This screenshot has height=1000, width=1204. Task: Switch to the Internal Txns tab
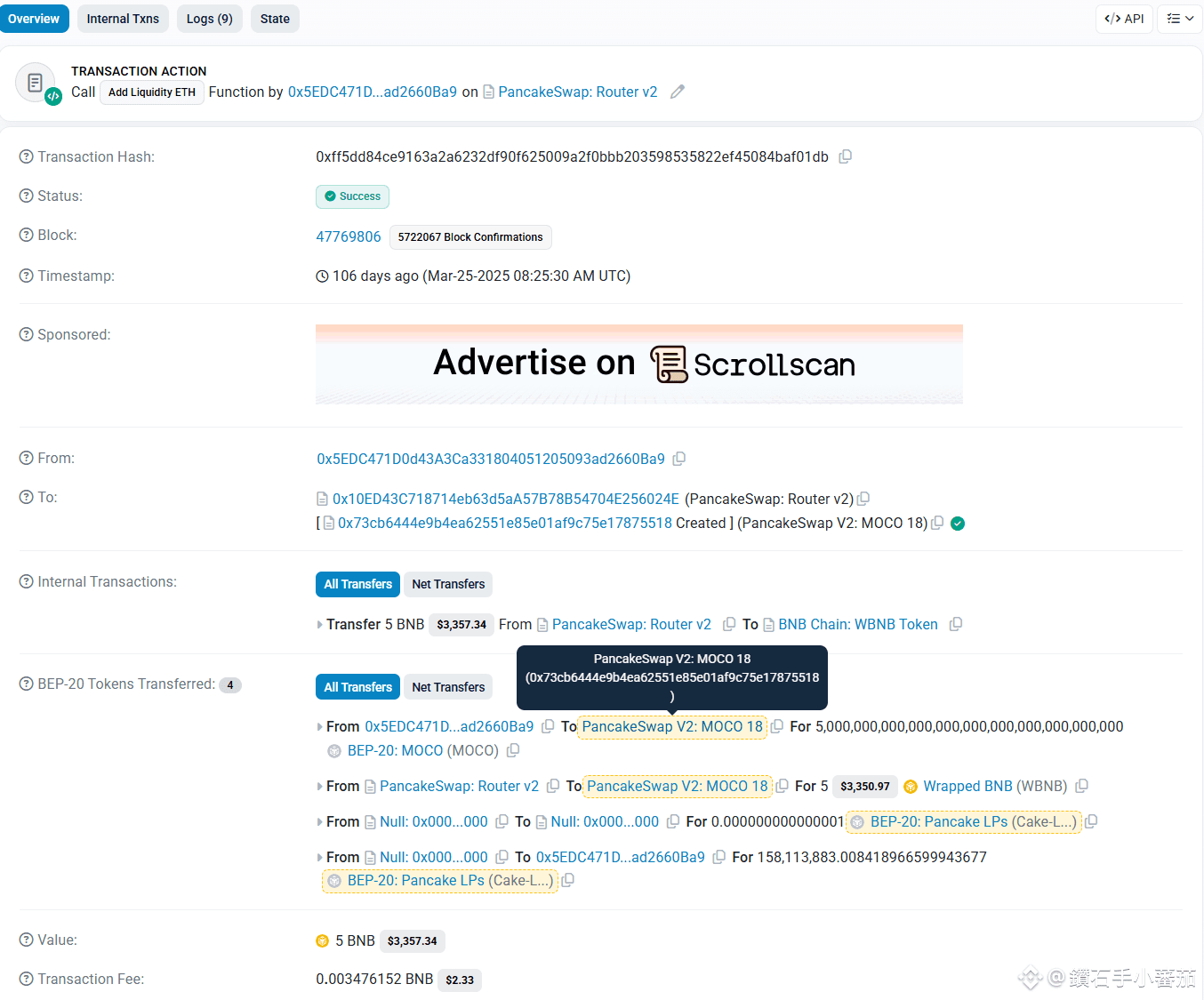click(x=123, y=19)
